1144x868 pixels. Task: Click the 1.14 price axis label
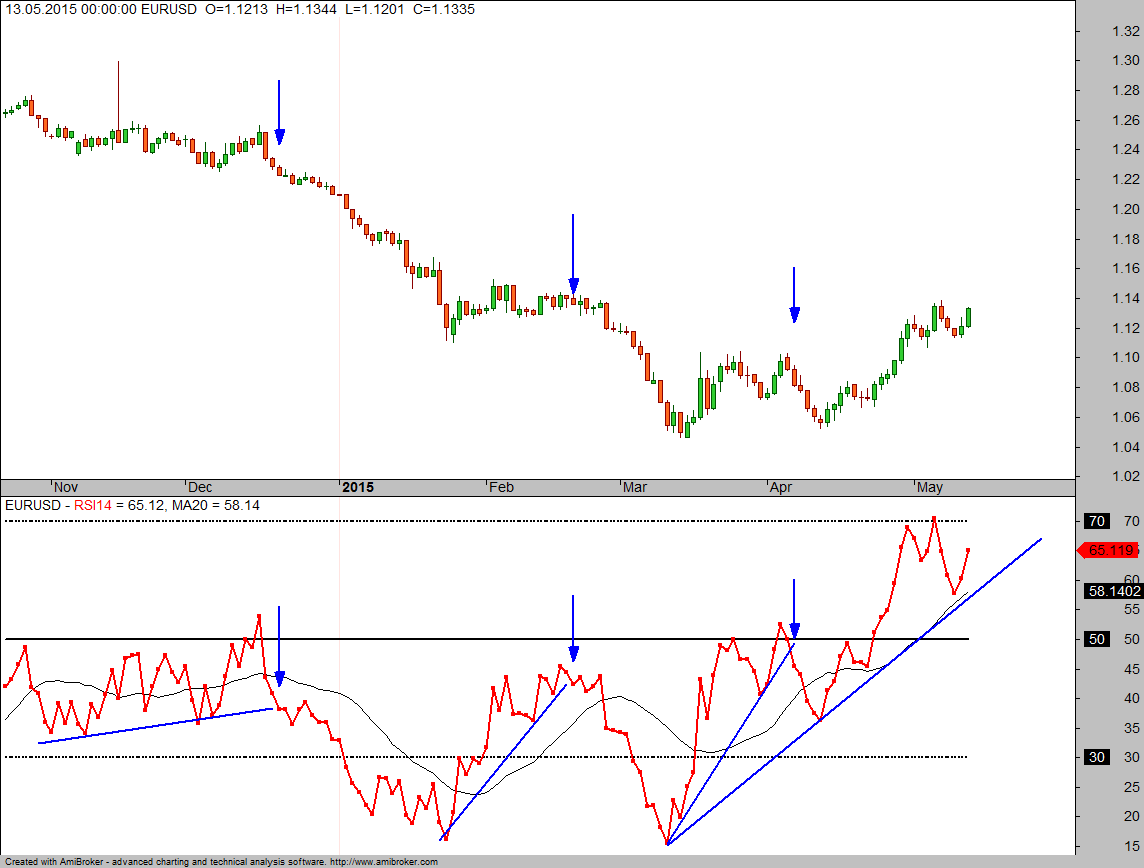point(1125,298)
